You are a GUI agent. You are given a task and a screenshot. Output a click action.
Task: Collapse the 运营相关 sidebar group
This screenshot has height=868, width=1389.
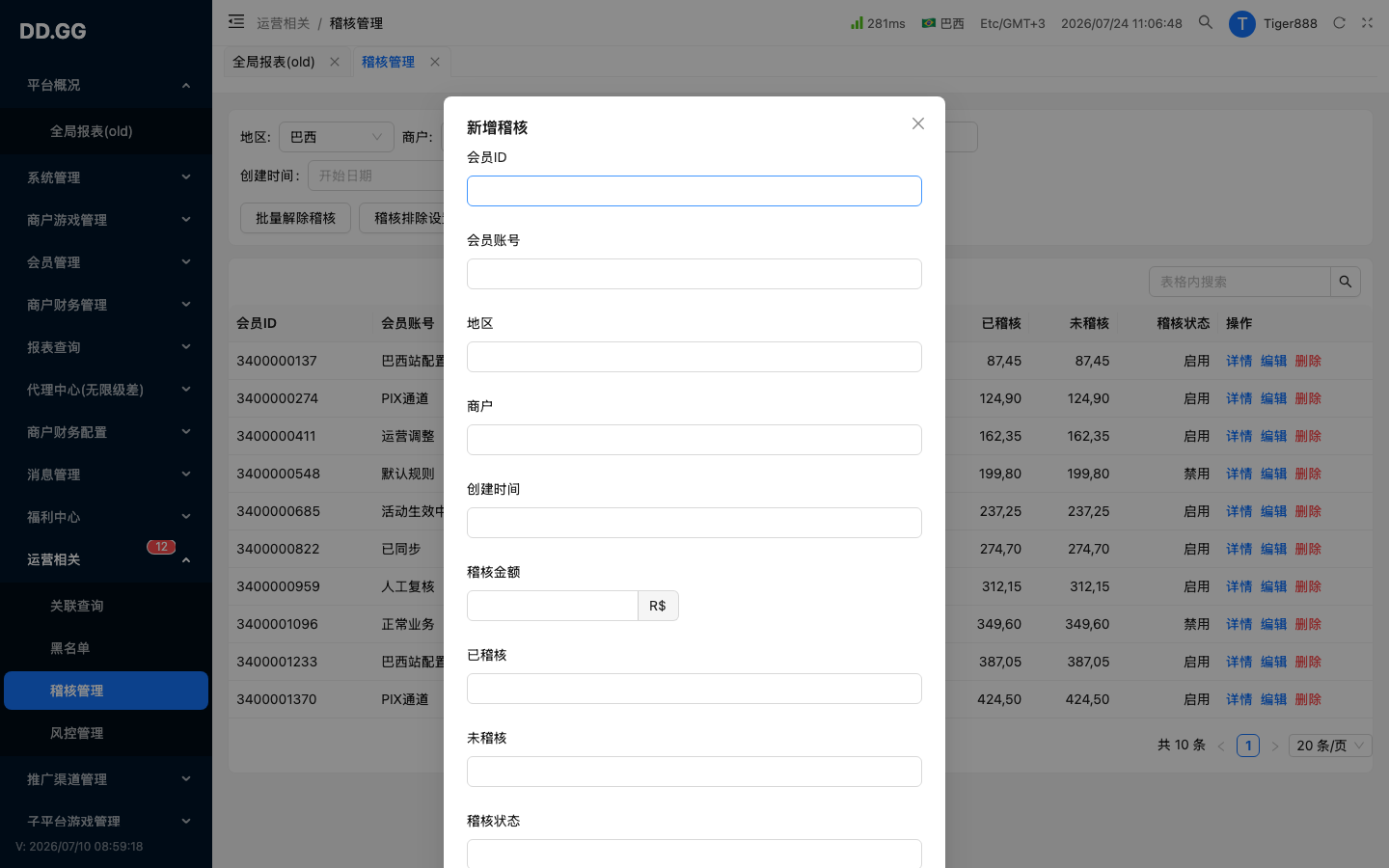(106, 559)
